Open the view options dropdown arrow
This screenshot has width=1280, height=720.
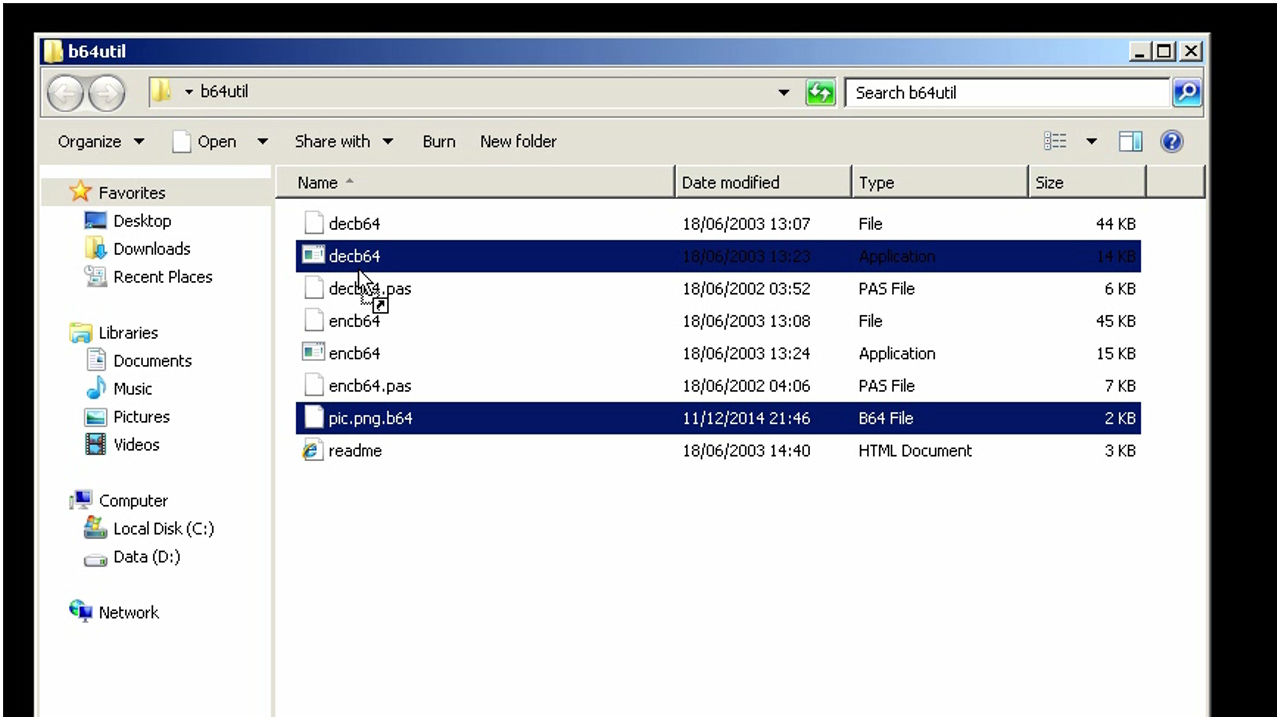point(1091,142)
